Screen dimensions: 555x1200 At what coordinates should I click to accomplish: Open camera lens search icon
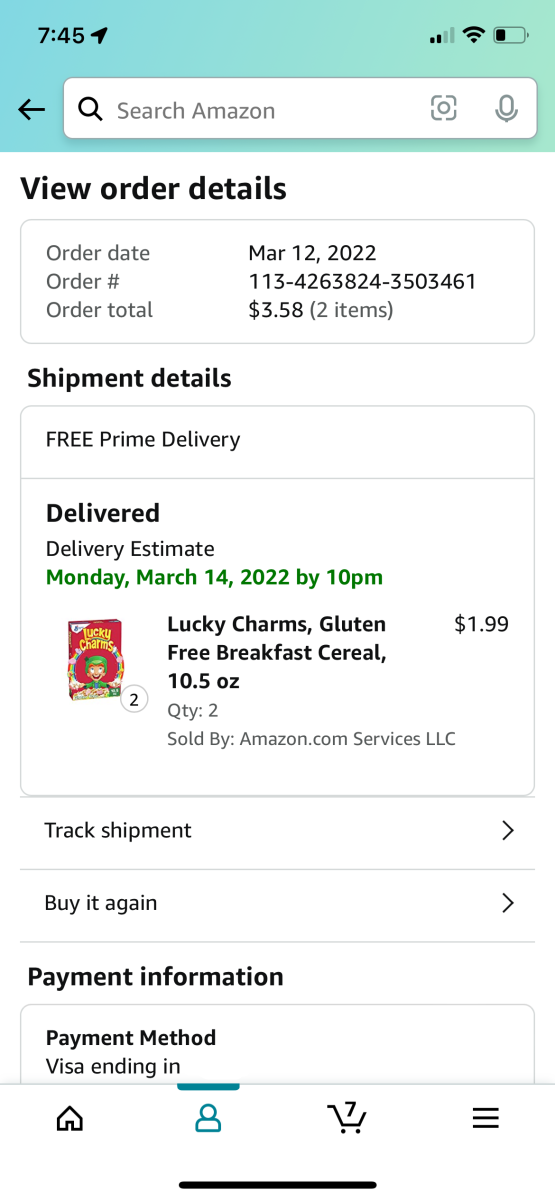click(x=444, y=109)
